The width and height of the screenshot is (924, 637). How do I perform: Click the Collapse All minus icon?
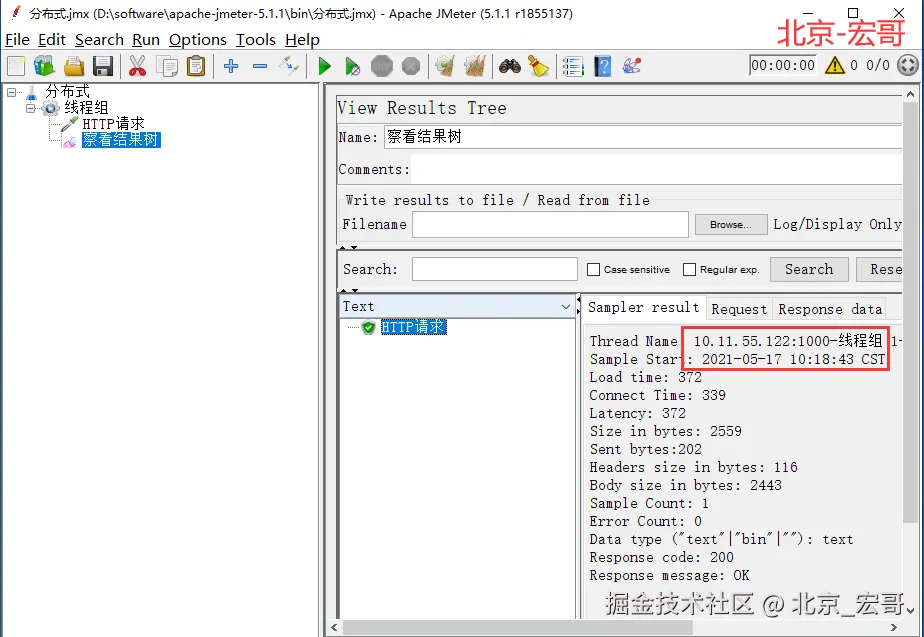260,66
